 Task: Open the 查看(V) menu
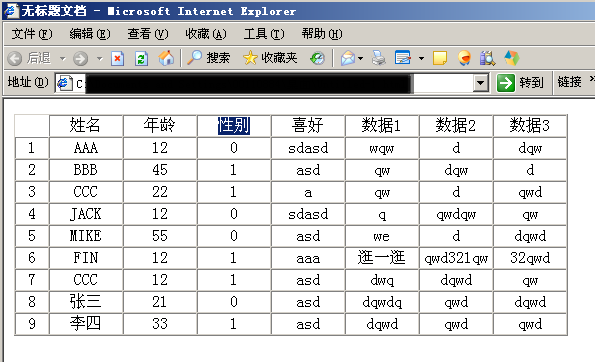pyautogui.click(x=148, y=34)
